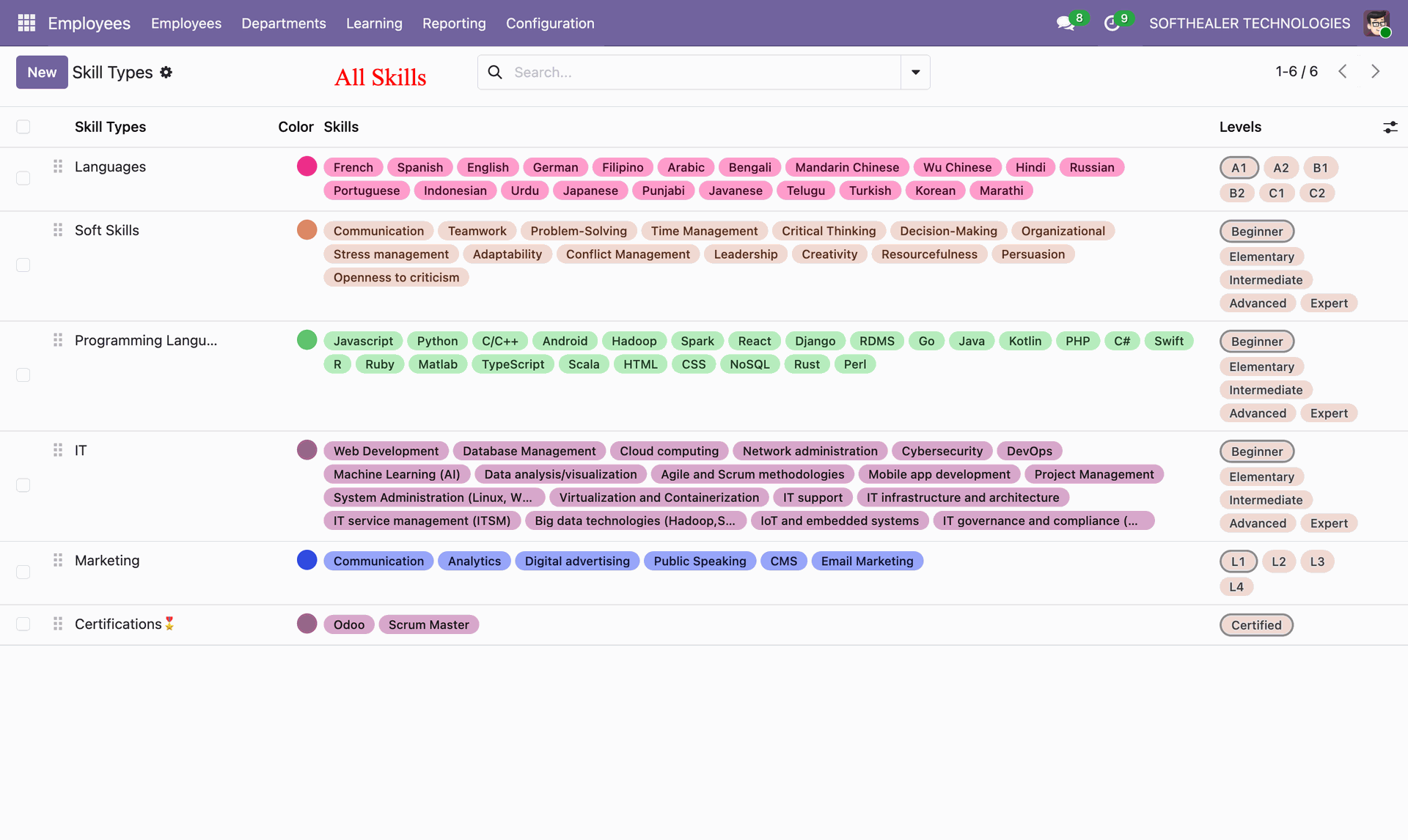Grab drag handle of Languages row
The height and width of the screenshot is (840, 1408).
[x=58, y=166]
